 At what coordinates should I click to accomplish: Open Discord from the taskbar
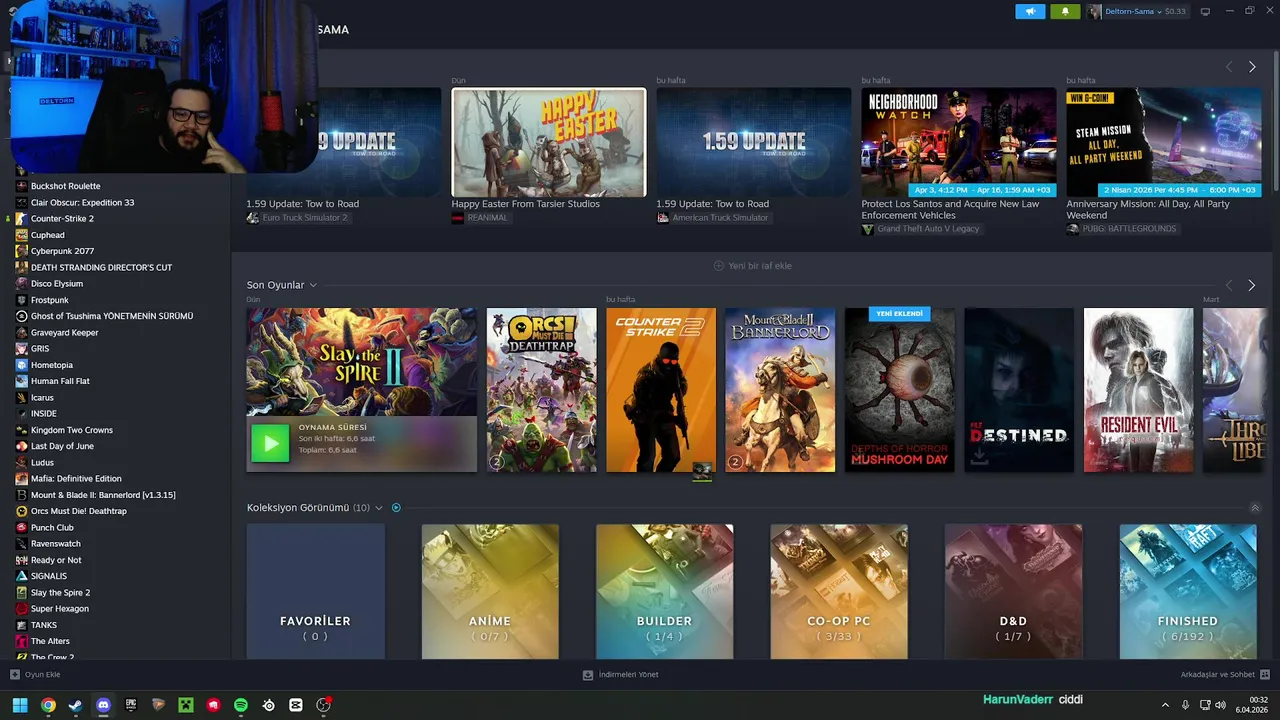click(x=103, y=705)
